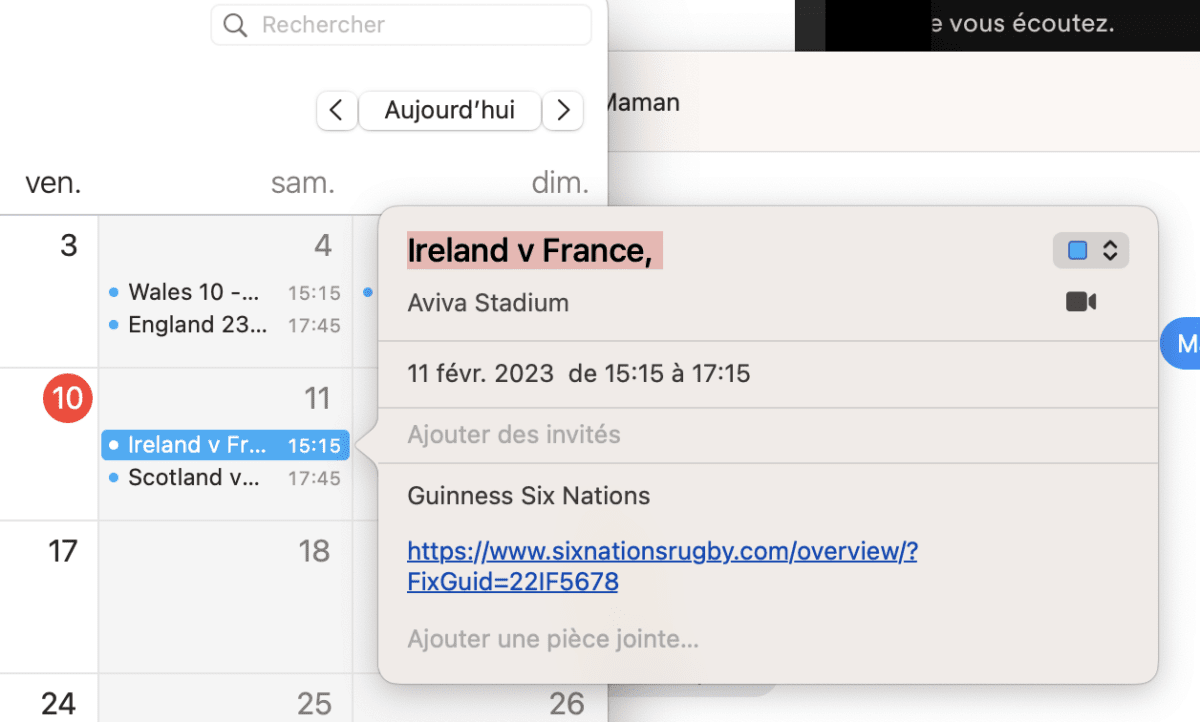Click the Maman conversation in Mail
Image resolution: width=1200 pixels, height=722 pixels.
tap(641, 101)
